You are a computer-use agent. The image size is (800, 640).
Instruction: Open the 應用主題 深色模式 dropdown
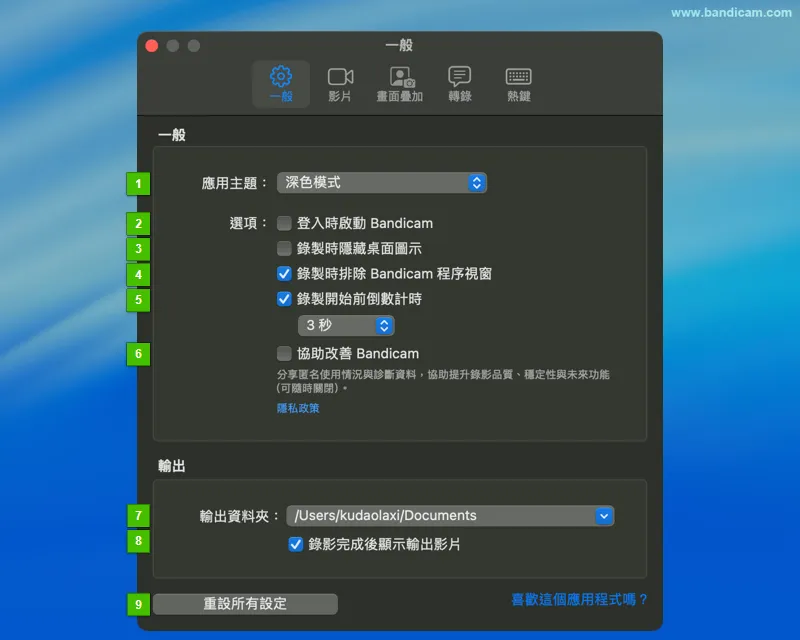pyautogui.click(x=382, y=183)
